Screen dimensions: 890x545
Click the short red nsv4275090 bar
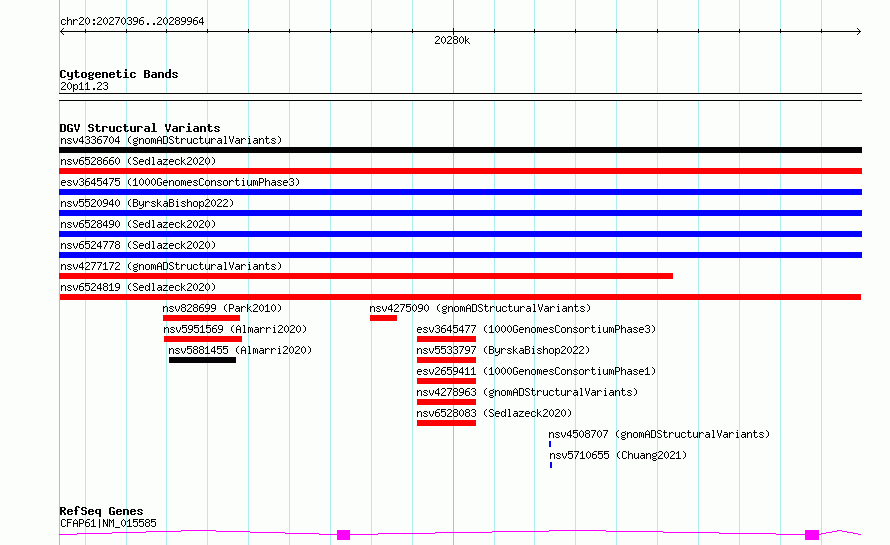tap(384, 318)
